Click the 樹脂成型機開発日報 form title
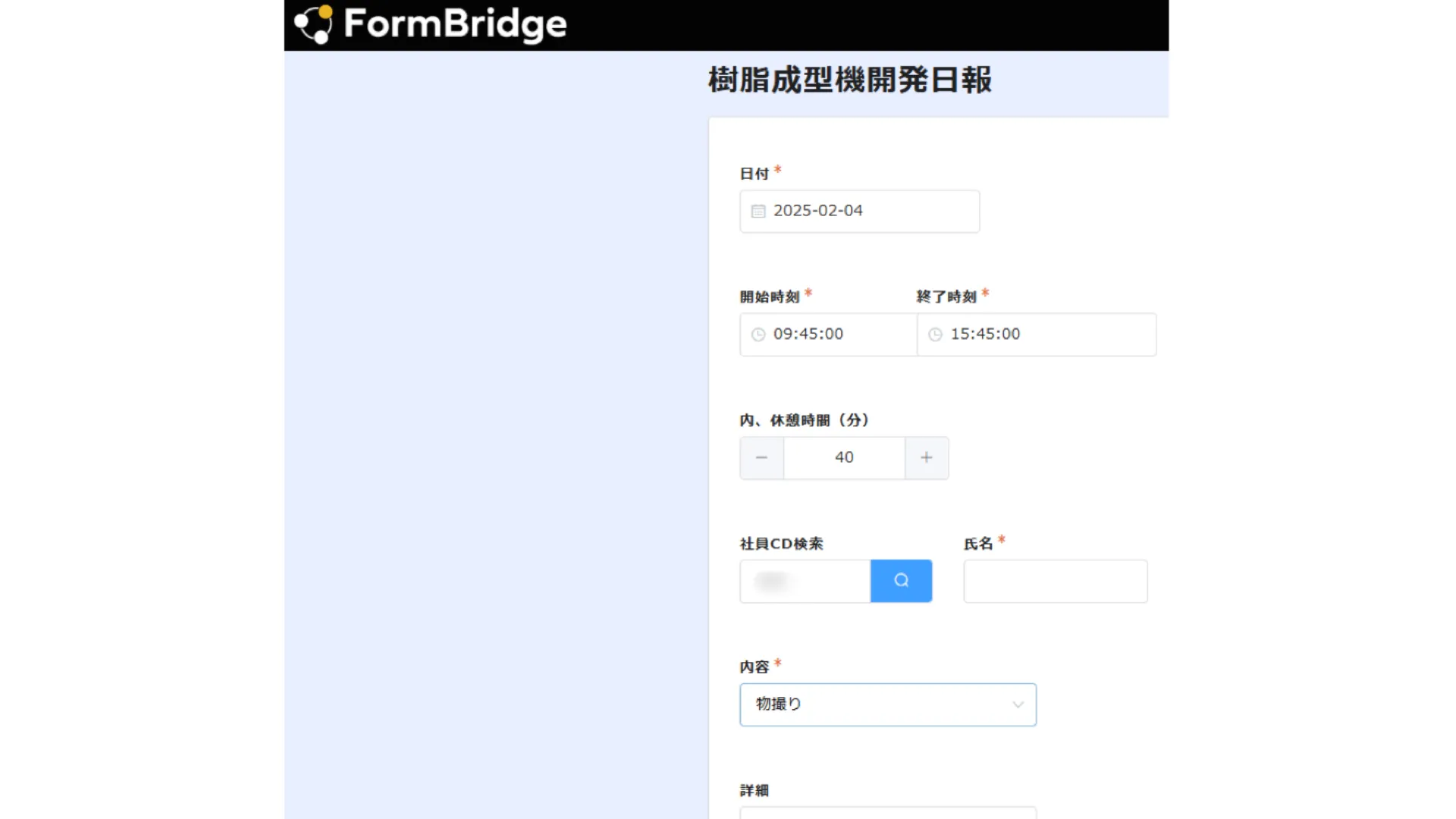 pyautogui.click(x=849, y=80)
